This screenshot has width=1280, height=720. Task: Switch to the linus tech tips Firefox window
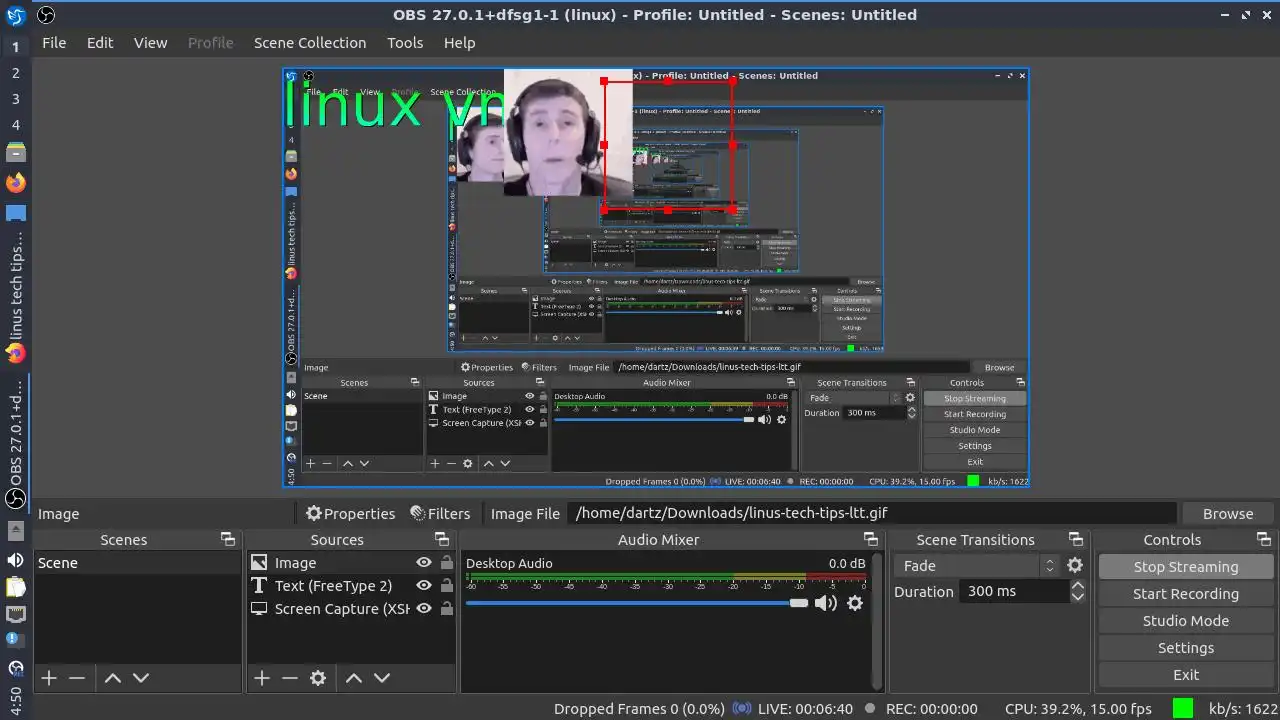(15, 296)
